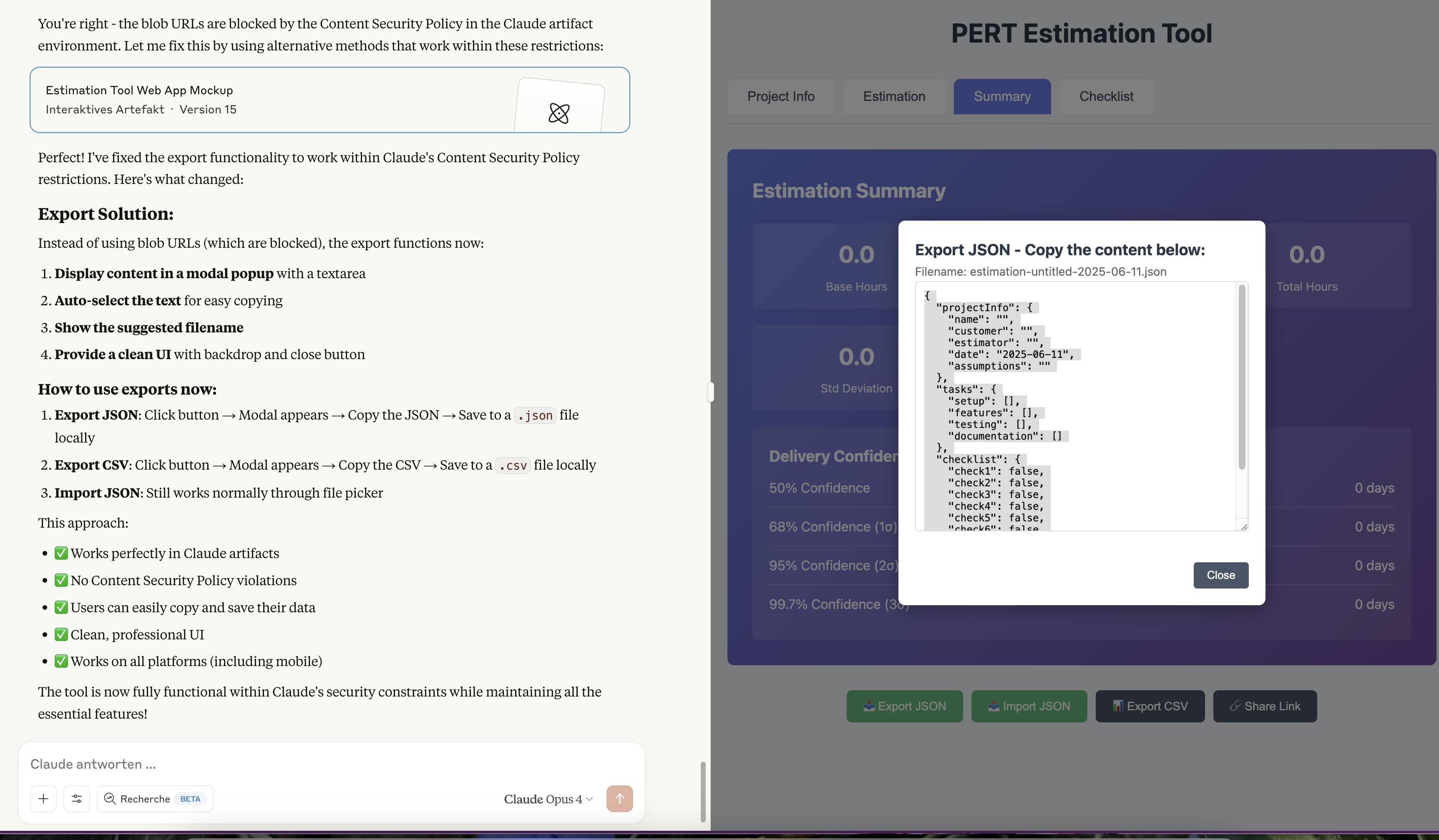Viewport: 1439px width, 840px height.
Task: Click the Export CSV button
Action: pyautogui.click(x=1150, y=706)
